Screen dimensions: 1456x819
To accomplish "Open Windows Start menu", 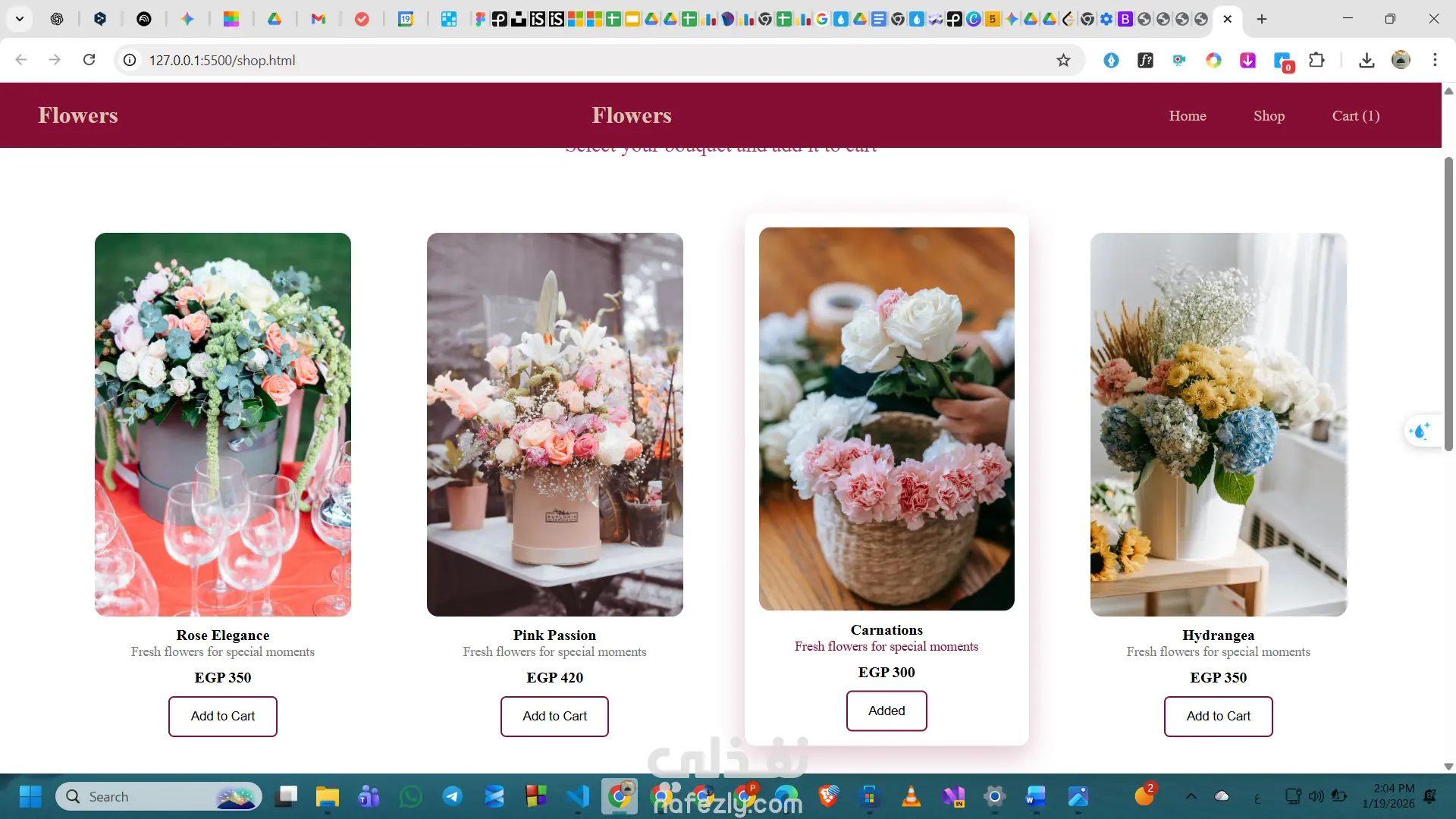I will (30, 796).
